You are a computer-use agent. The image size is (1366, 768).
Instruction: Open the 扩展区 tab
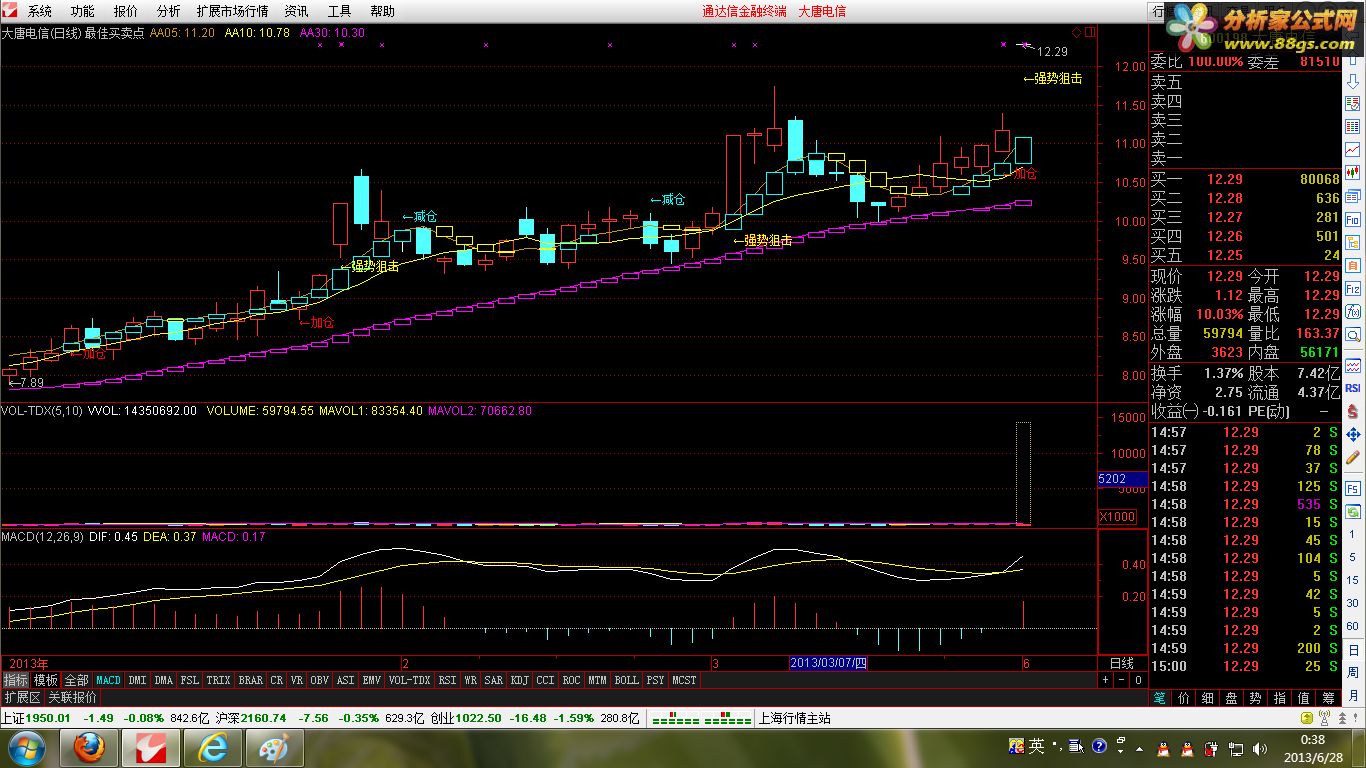pyautogui.click(x=22, y=697)
